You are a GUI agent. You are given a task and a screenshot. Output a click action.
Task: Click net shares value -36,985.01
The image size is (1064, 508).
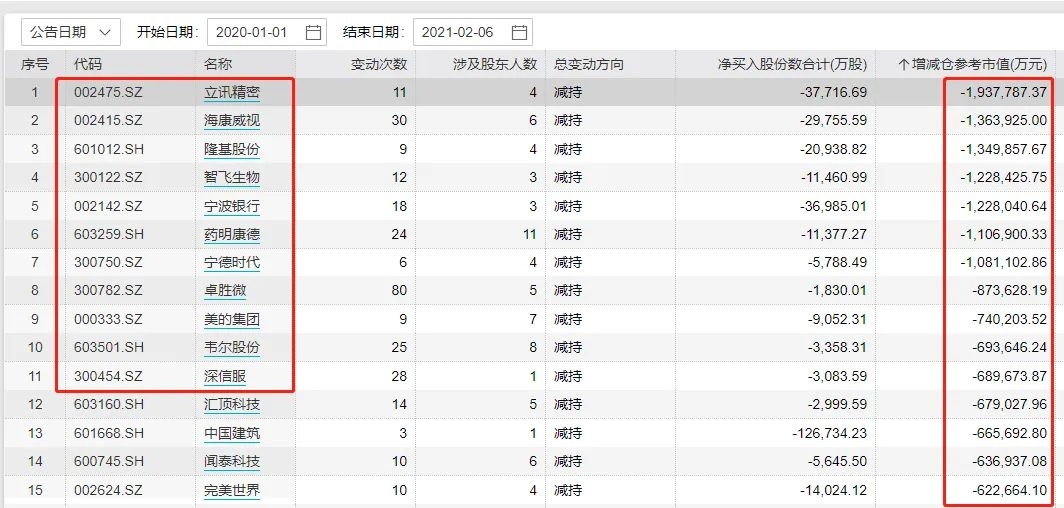(834, 206)
